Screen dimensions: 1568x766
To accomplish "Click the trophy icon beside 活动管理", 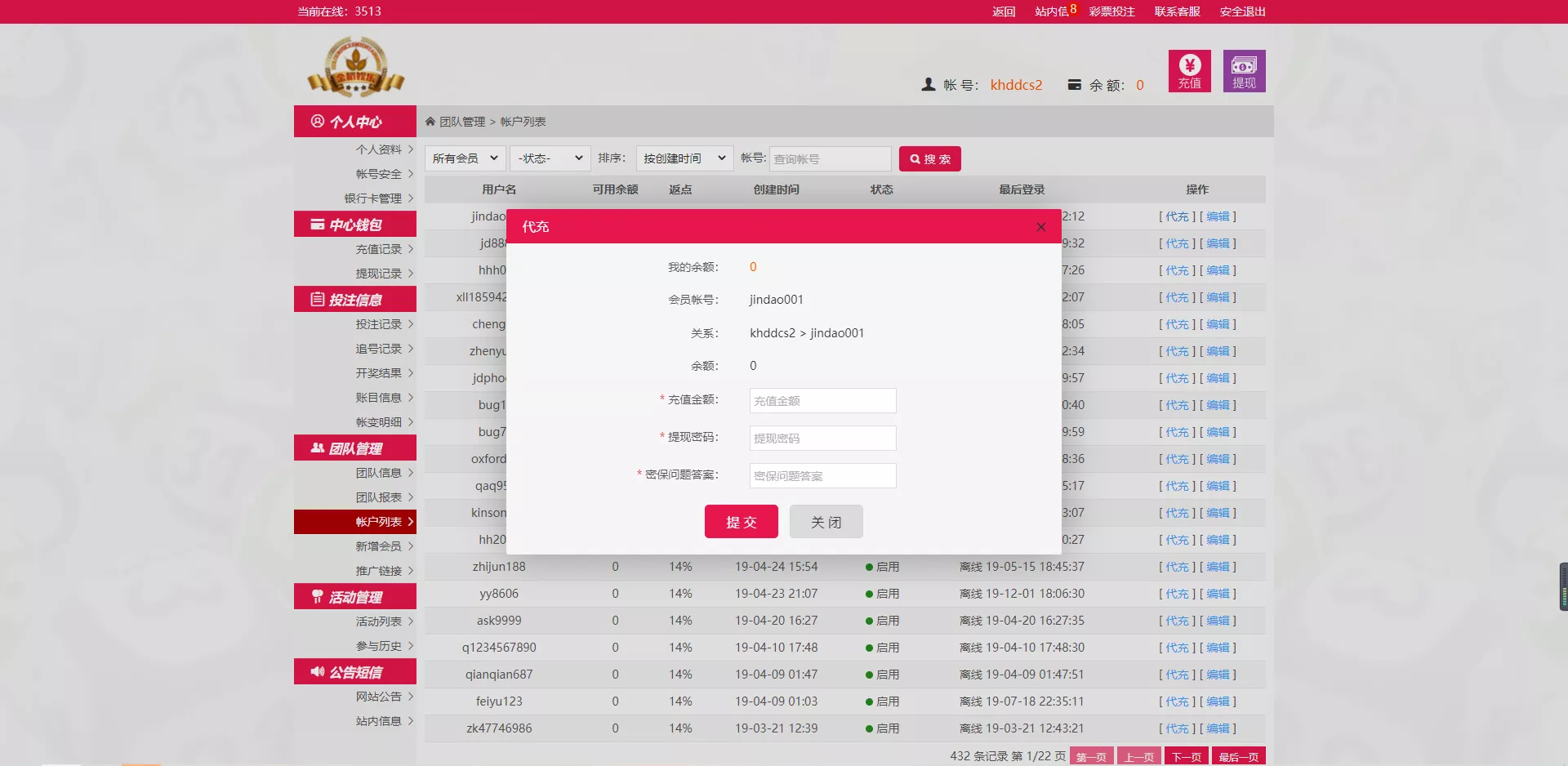I will click(318, 596).
